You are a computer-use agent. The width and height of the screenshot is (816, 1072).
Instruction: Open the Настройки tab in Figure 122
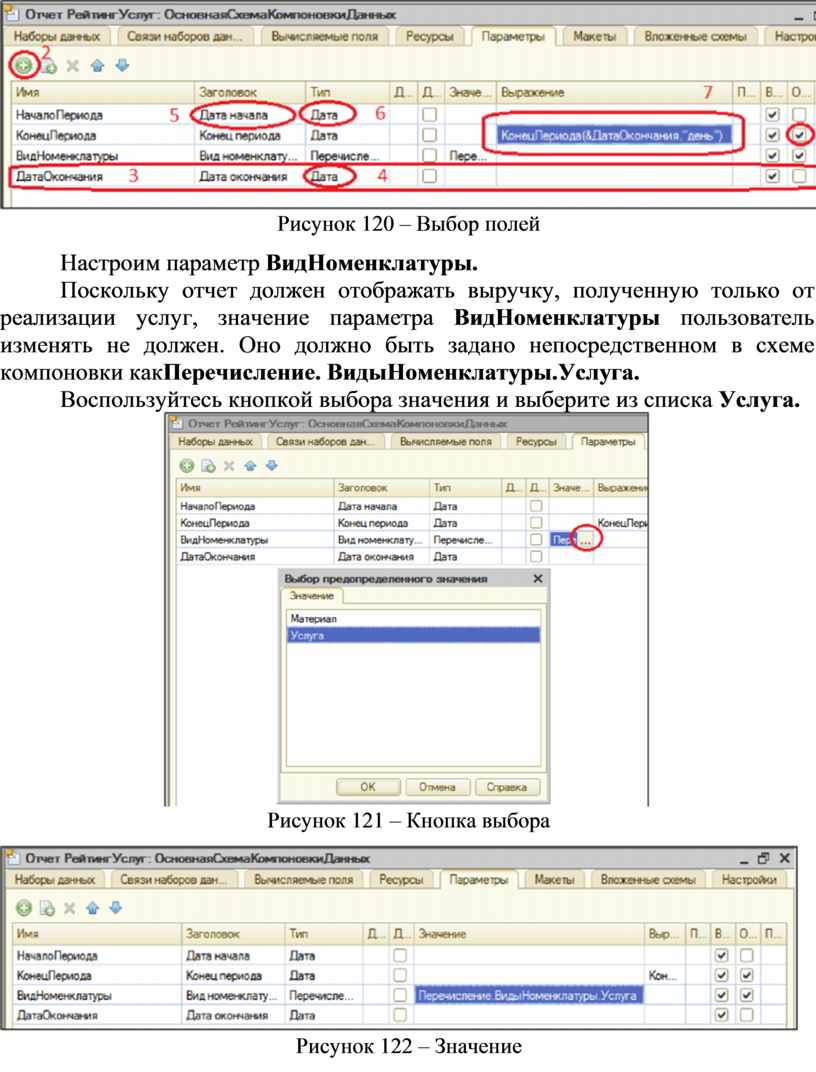[748, 880]
